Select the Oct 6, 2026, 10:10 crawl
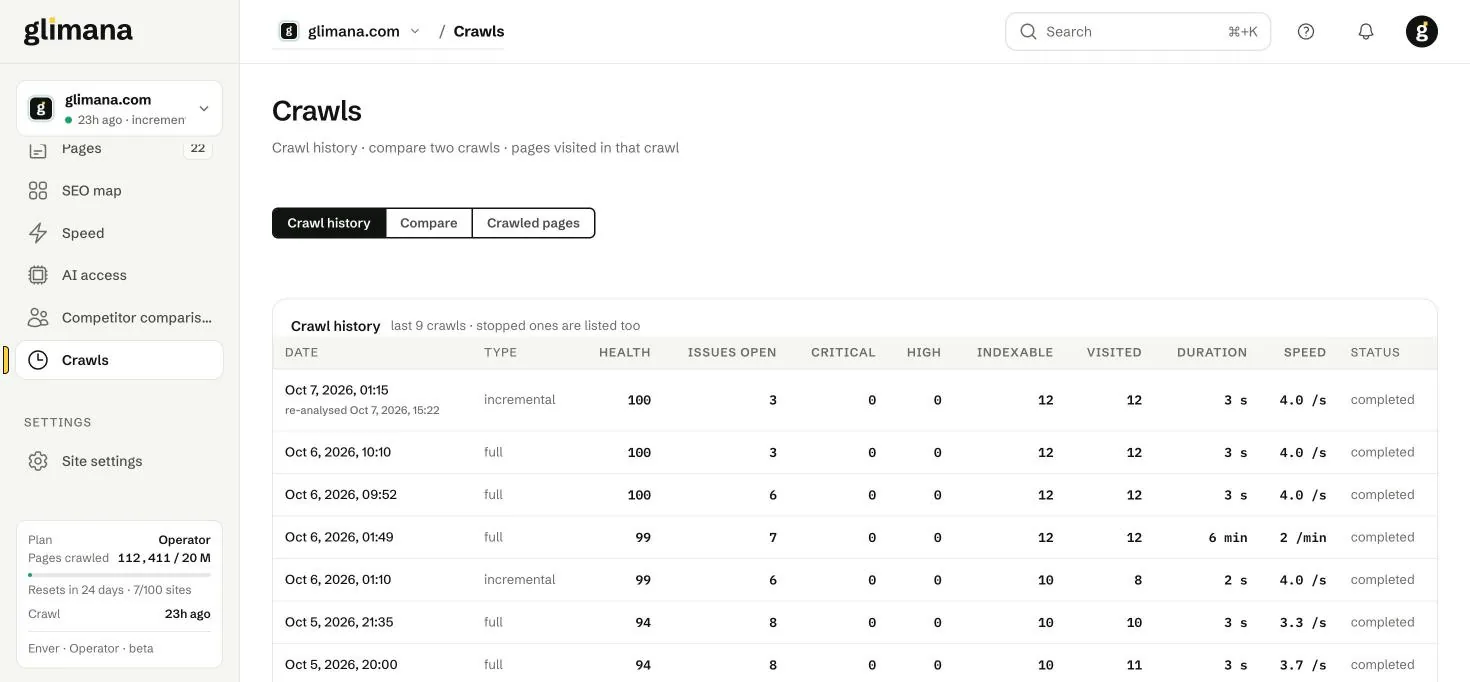The width and height of the screenshot is (1470, 682). point(855,452)
